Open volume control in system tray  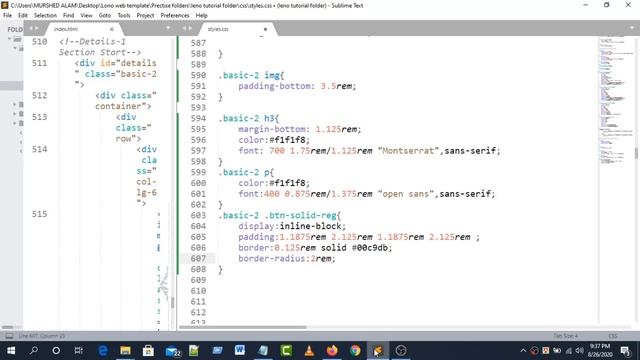[x=580, y=351]
